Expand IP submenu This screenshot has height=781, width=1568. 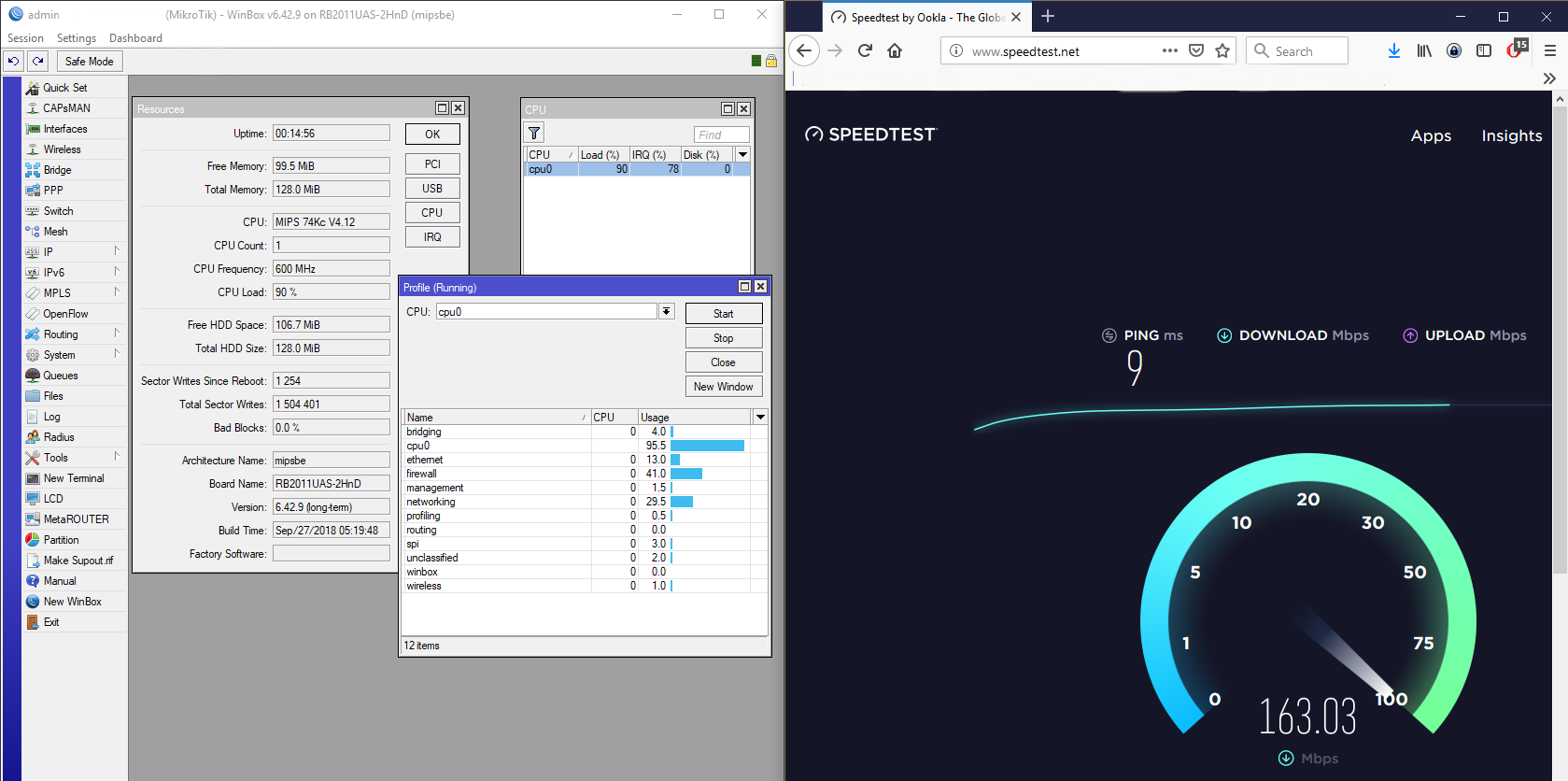click(117, 251)
